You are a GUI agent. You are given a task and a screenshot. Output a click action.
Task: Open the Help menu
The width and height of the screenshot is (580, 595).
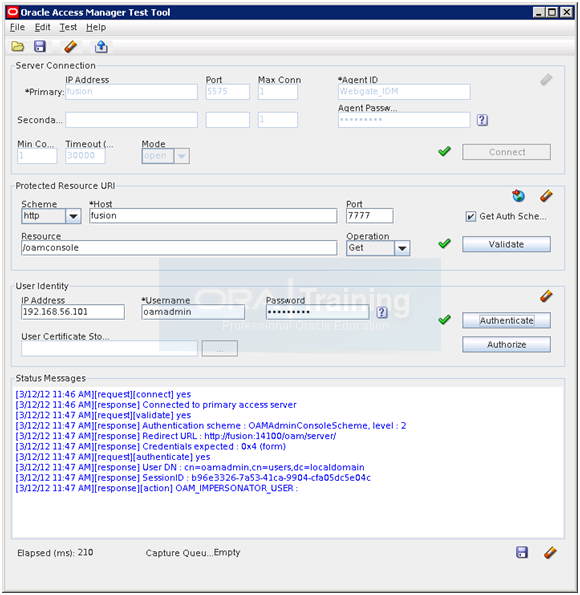pyautogui.click(x=96, y=27)
